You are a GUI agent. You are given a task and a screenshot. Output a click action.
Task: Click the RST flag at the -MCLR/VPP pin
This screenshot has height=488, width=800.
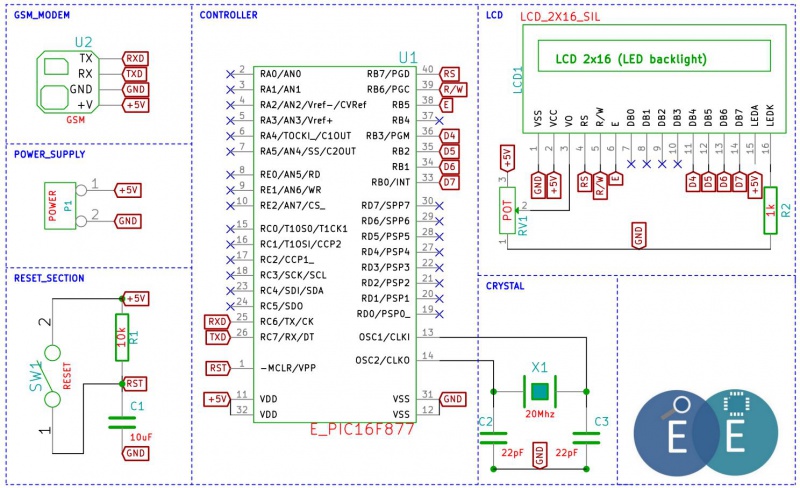218,368
